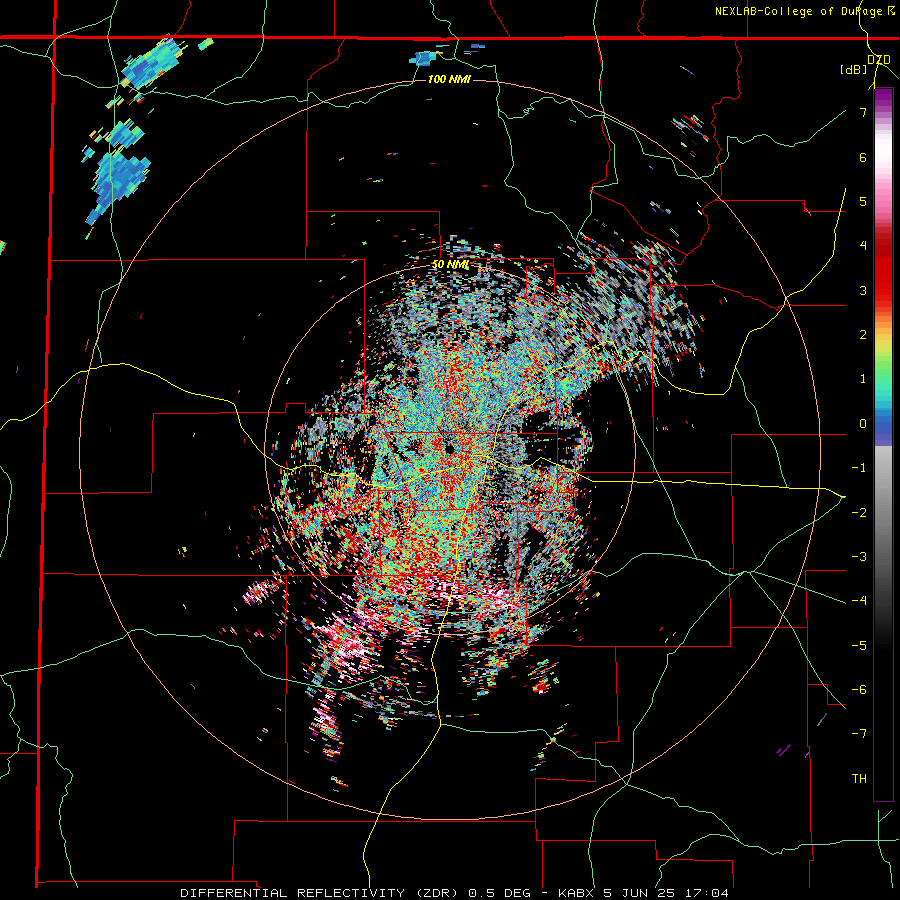Viewport: 900px width, 900px height.
Task: Click the [dB] units label
Action: (x=853, y=70)
